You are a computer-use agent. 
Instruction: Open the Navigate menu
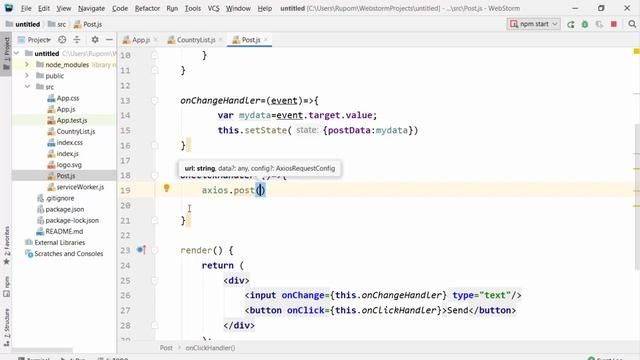tap(91, 8)
